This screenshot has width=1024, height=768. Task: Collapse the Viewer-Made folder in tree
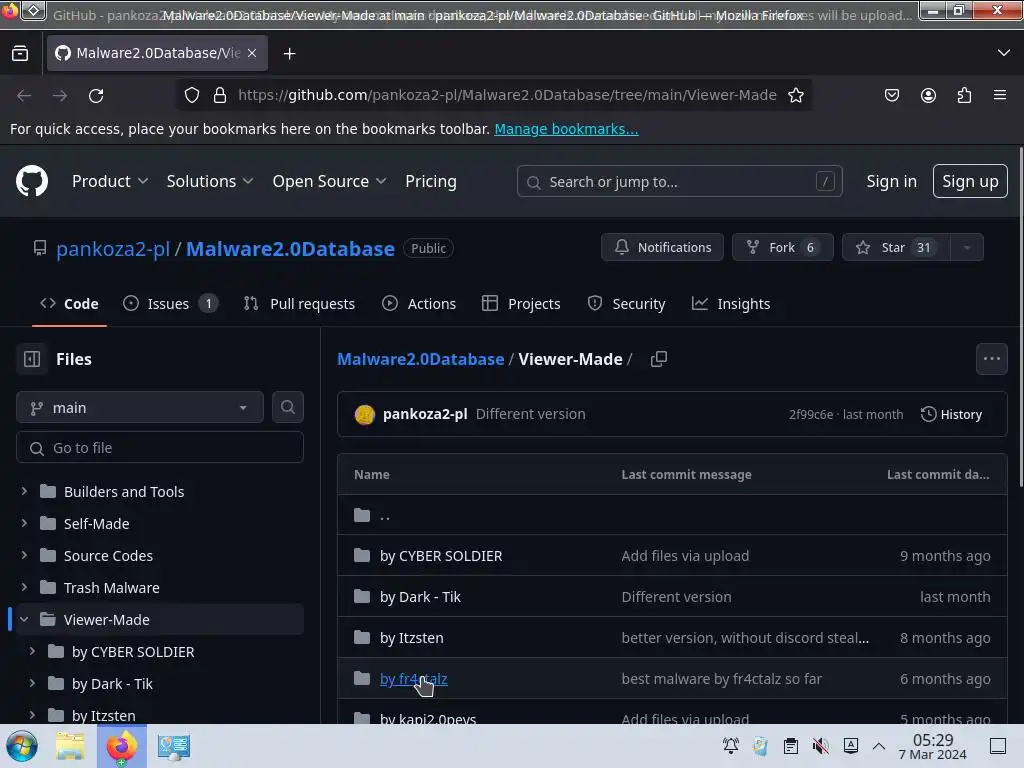point(24,619)
